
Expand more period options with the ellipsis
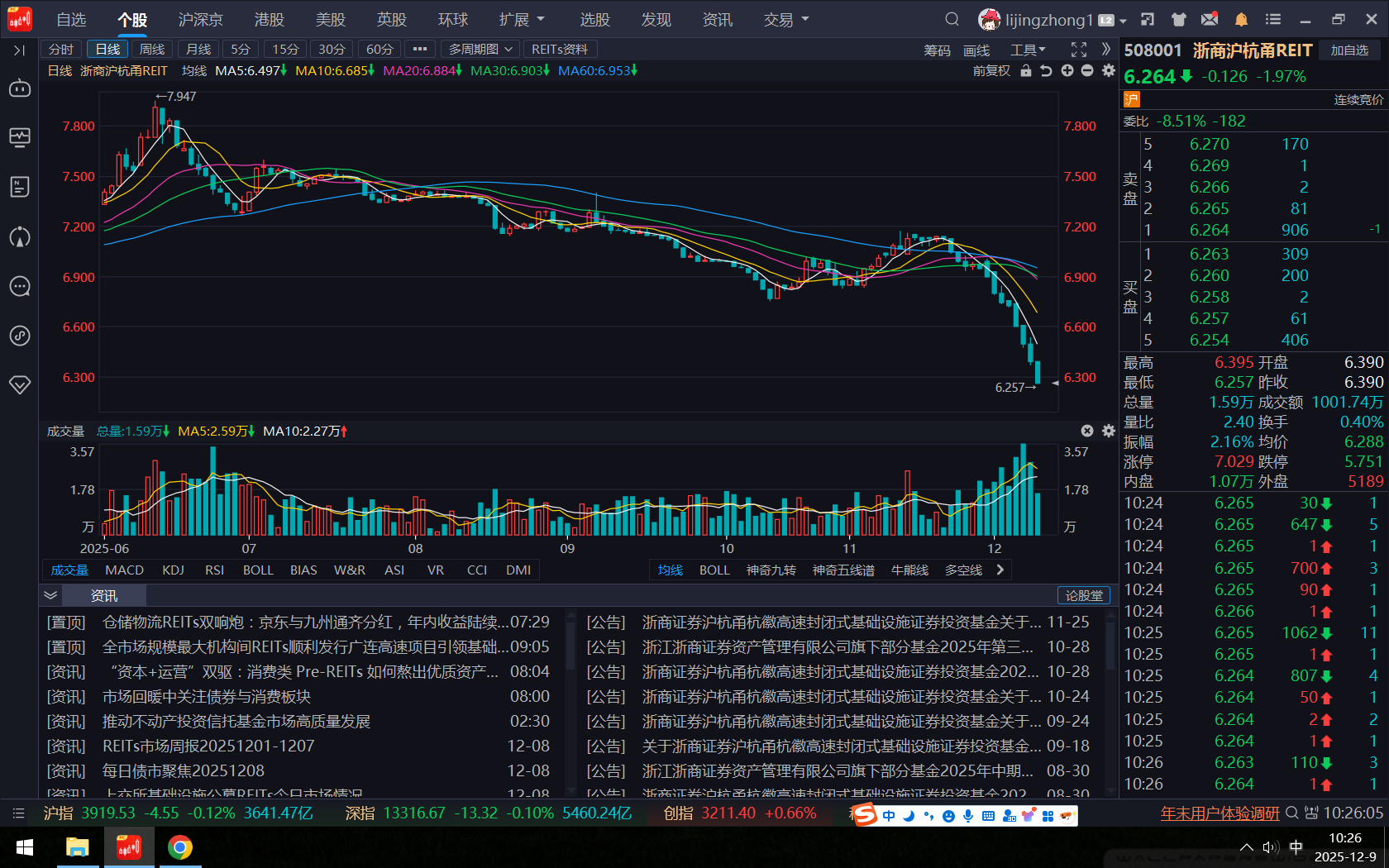point(420,50)
